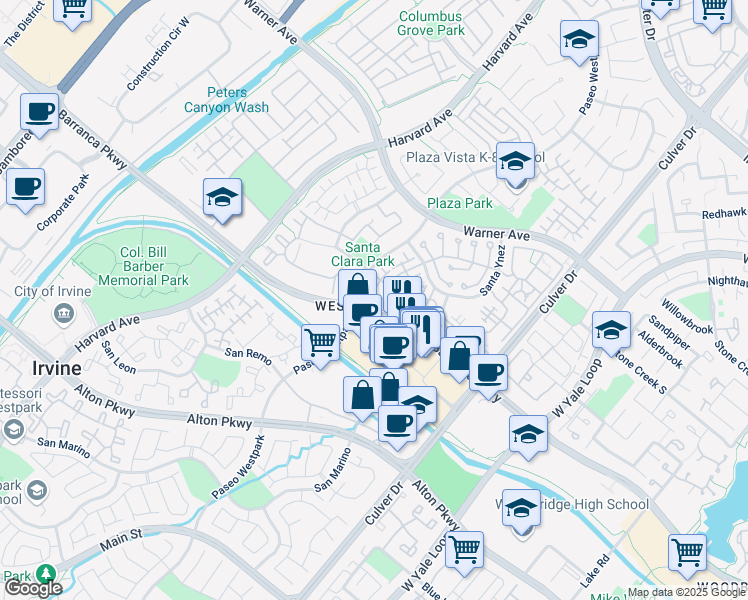The image size is (748, 600).
Task: Click the gray school icon left of San Marino
Action: point(13,429)
